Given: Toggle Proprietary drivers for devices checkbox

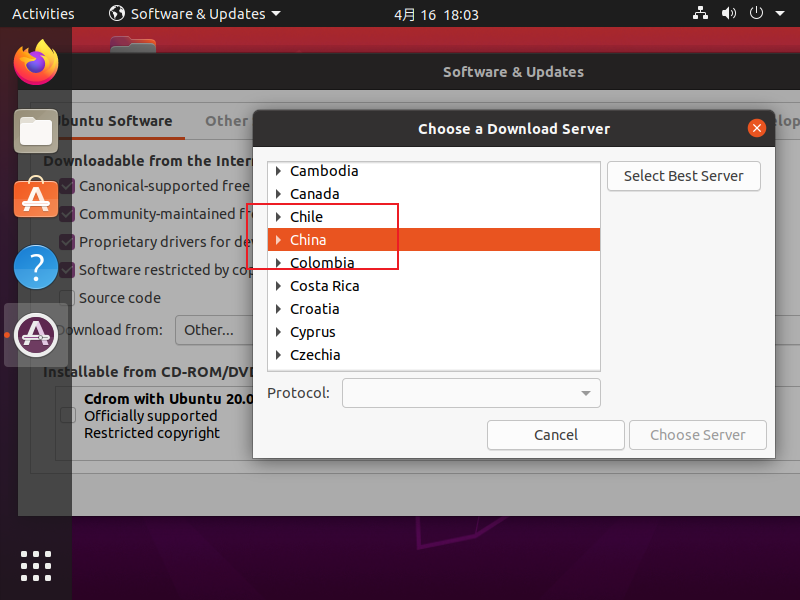Looking at the screenshot, I should (67, 242).
